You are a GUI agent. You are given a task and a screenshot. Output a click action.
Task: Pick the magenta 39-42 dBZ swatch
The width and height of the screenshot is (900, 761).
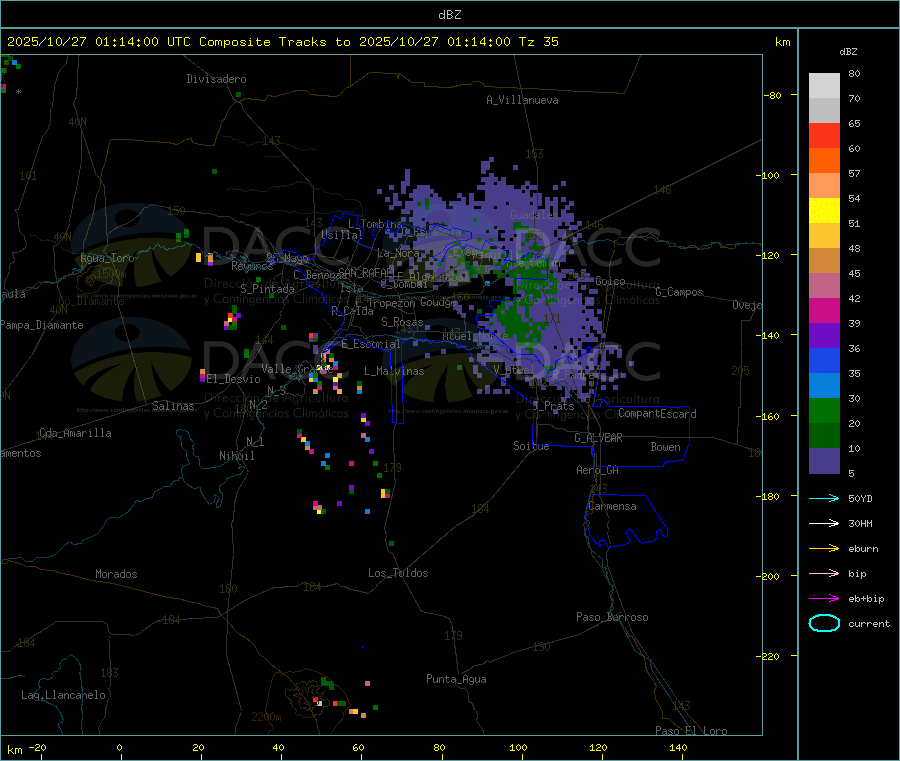824,310
